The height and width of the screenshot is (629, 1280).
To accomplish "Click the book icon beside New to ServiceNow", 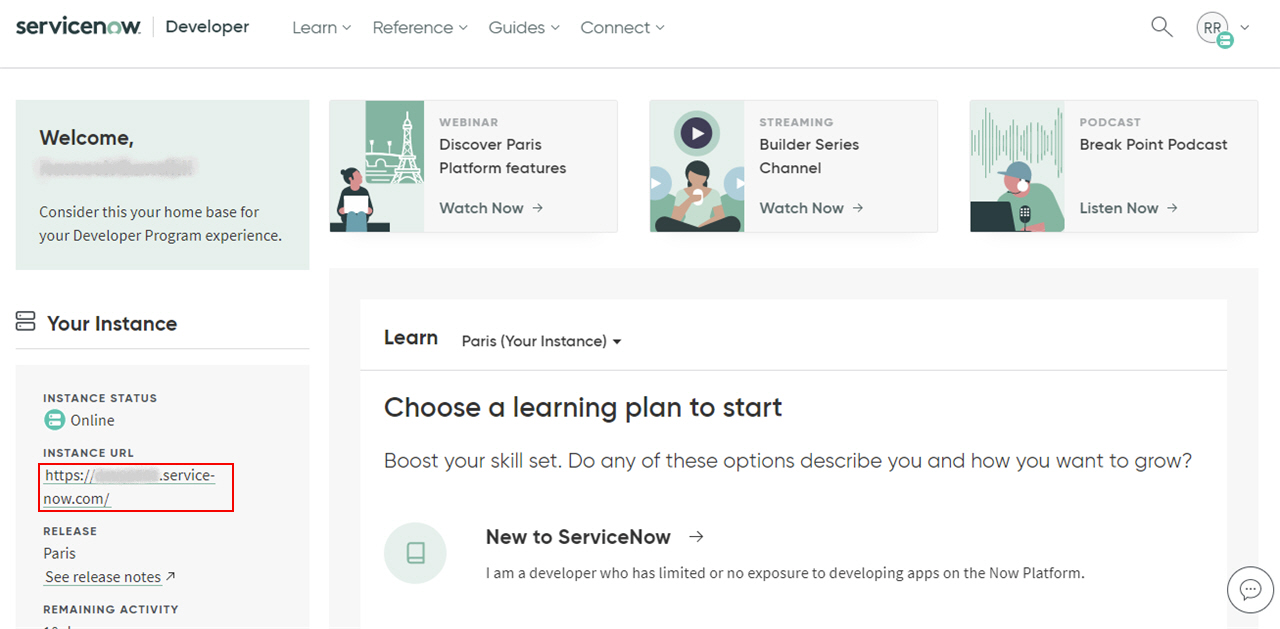I will coord(415,553).
